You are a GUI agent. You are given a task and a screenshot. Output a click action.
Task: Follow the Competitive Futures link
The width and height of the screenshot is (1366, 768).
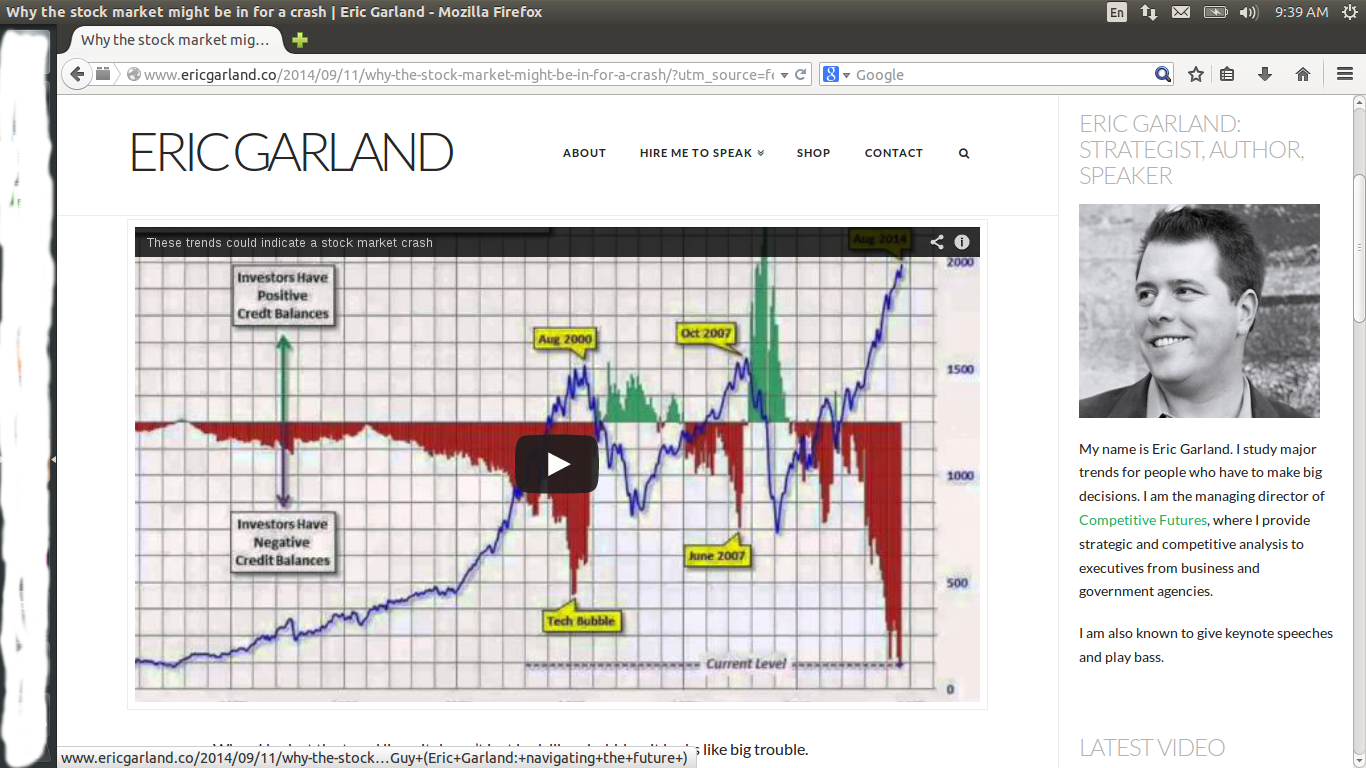[1143, 520]
